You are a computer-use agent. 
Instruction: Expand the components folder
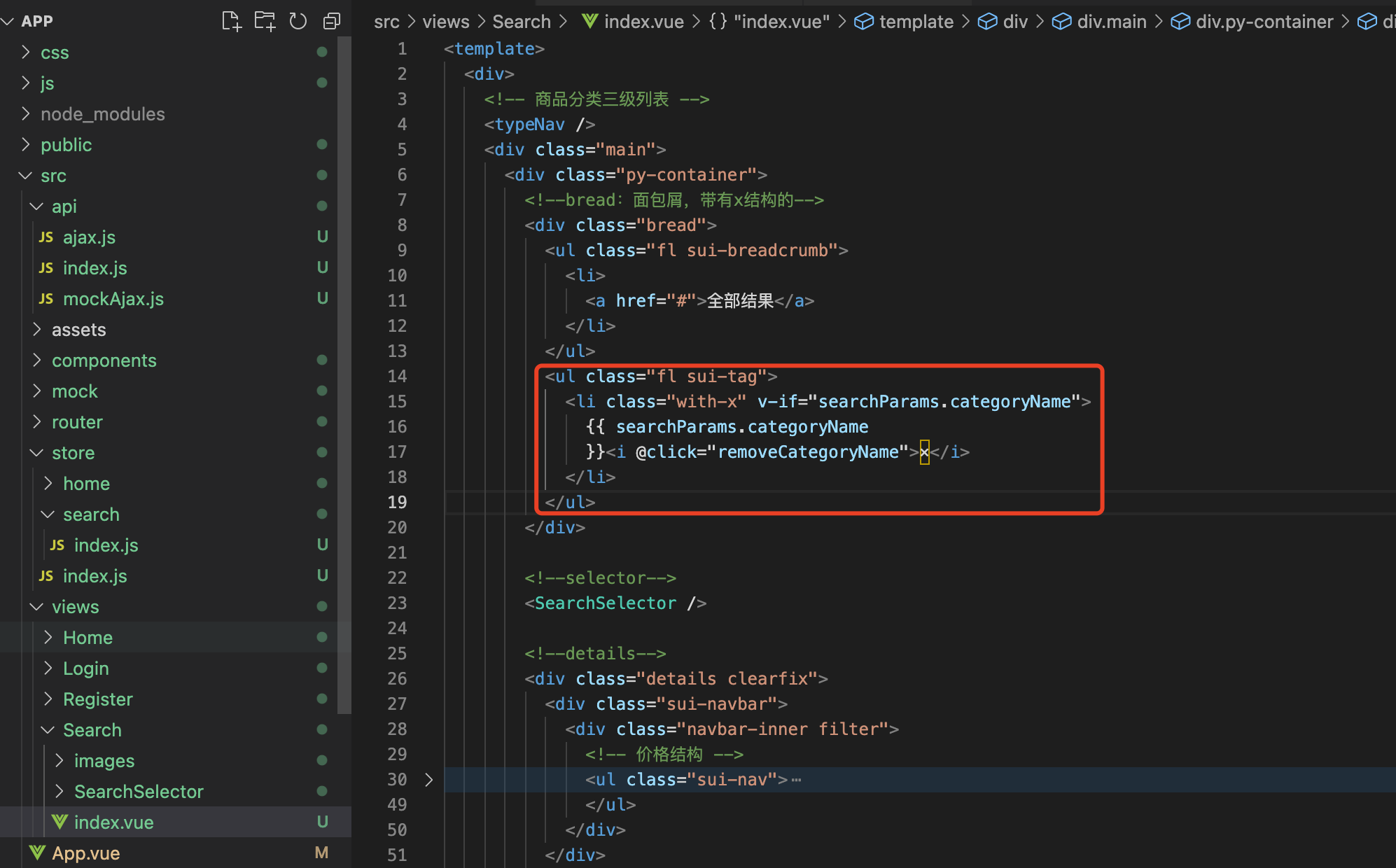coord(104,360)
